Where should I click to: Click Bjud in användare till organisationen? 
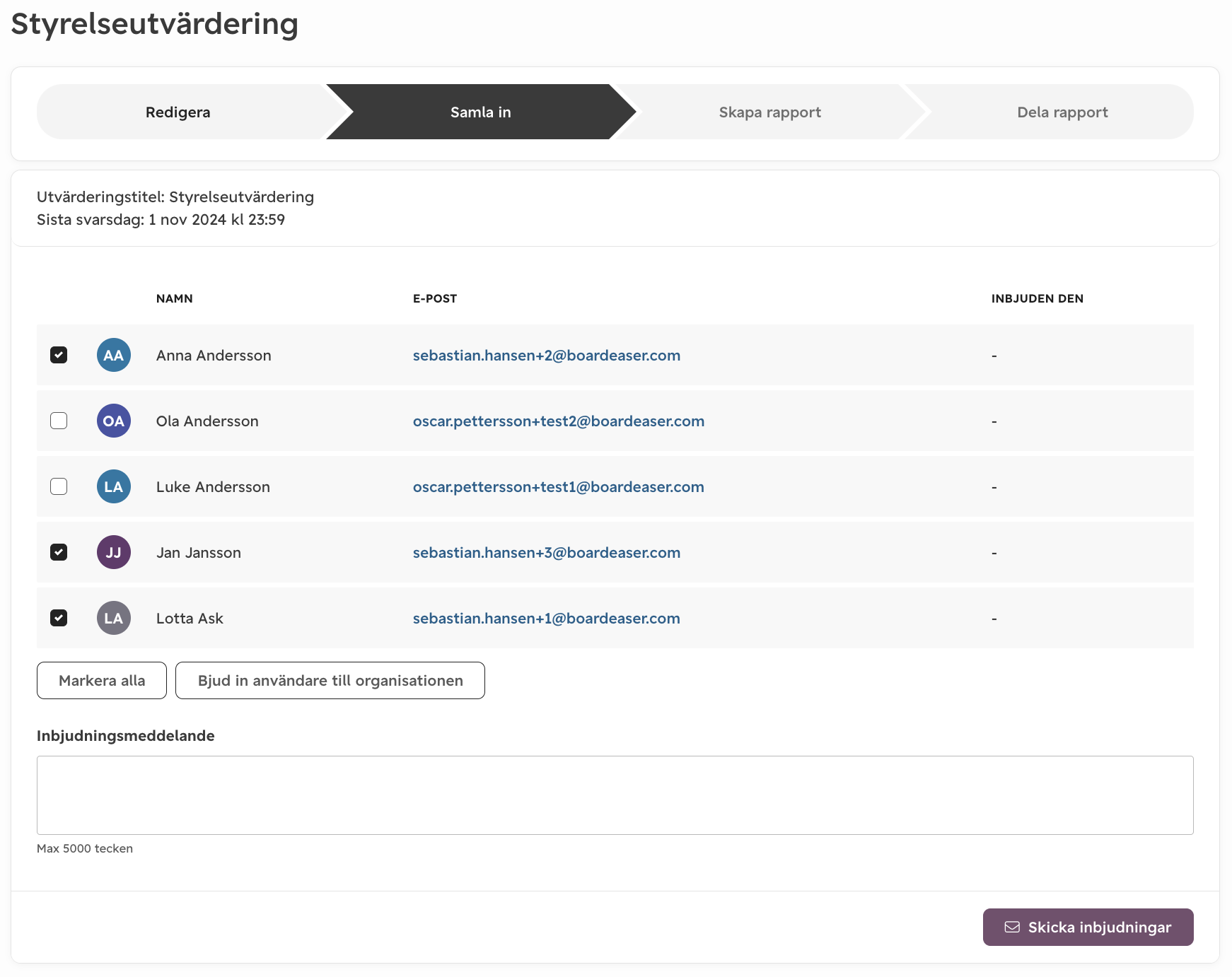pyautogui.click(x=330, y=680)
